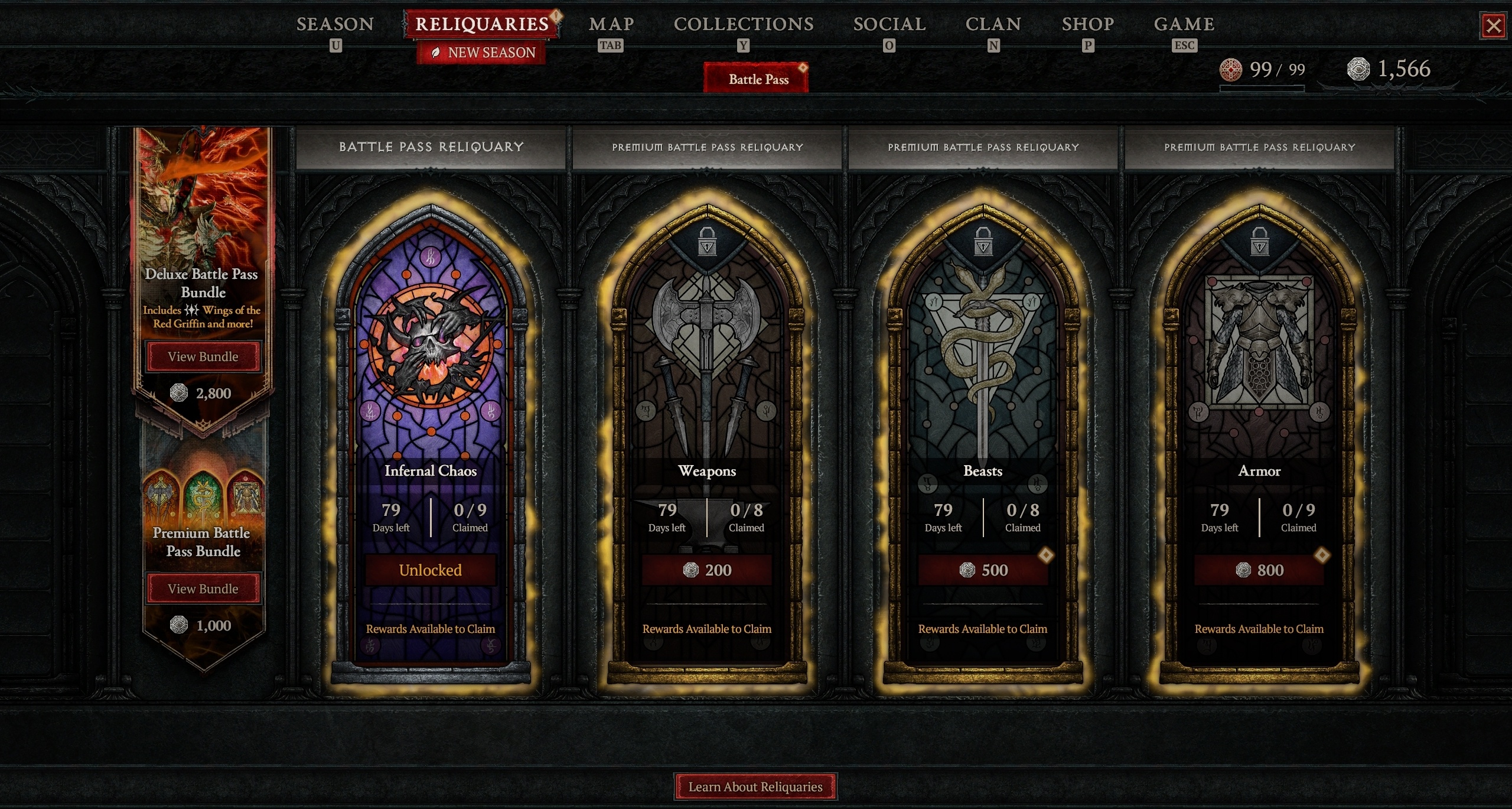Click the padlock icon on Weapons reliquary
This screenshot has height=809, width=1512.
tap(707, 241)
